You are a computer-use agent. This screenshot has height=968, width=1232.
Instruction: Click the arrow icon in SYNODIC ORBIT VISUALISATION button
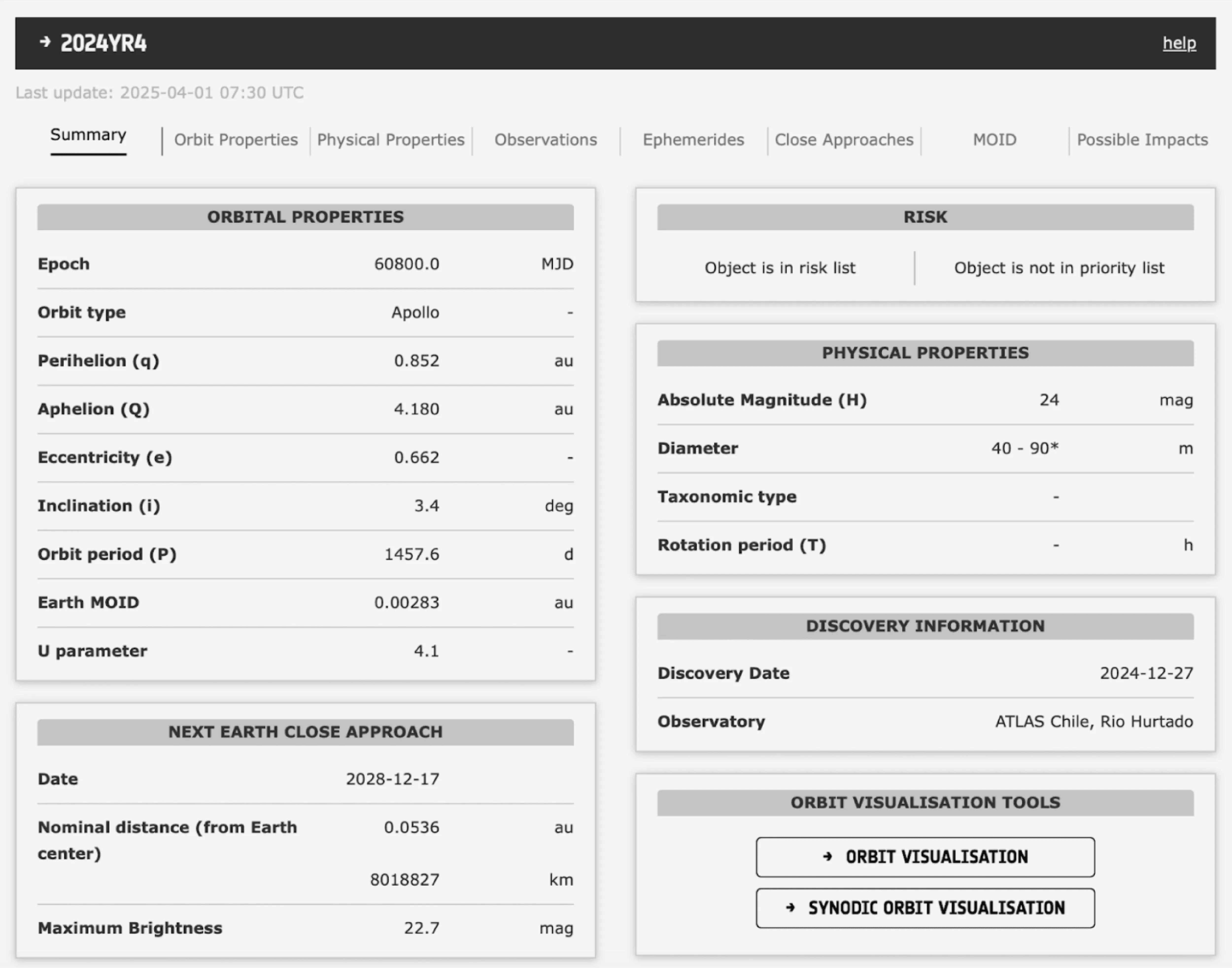(x=791, y=907)
